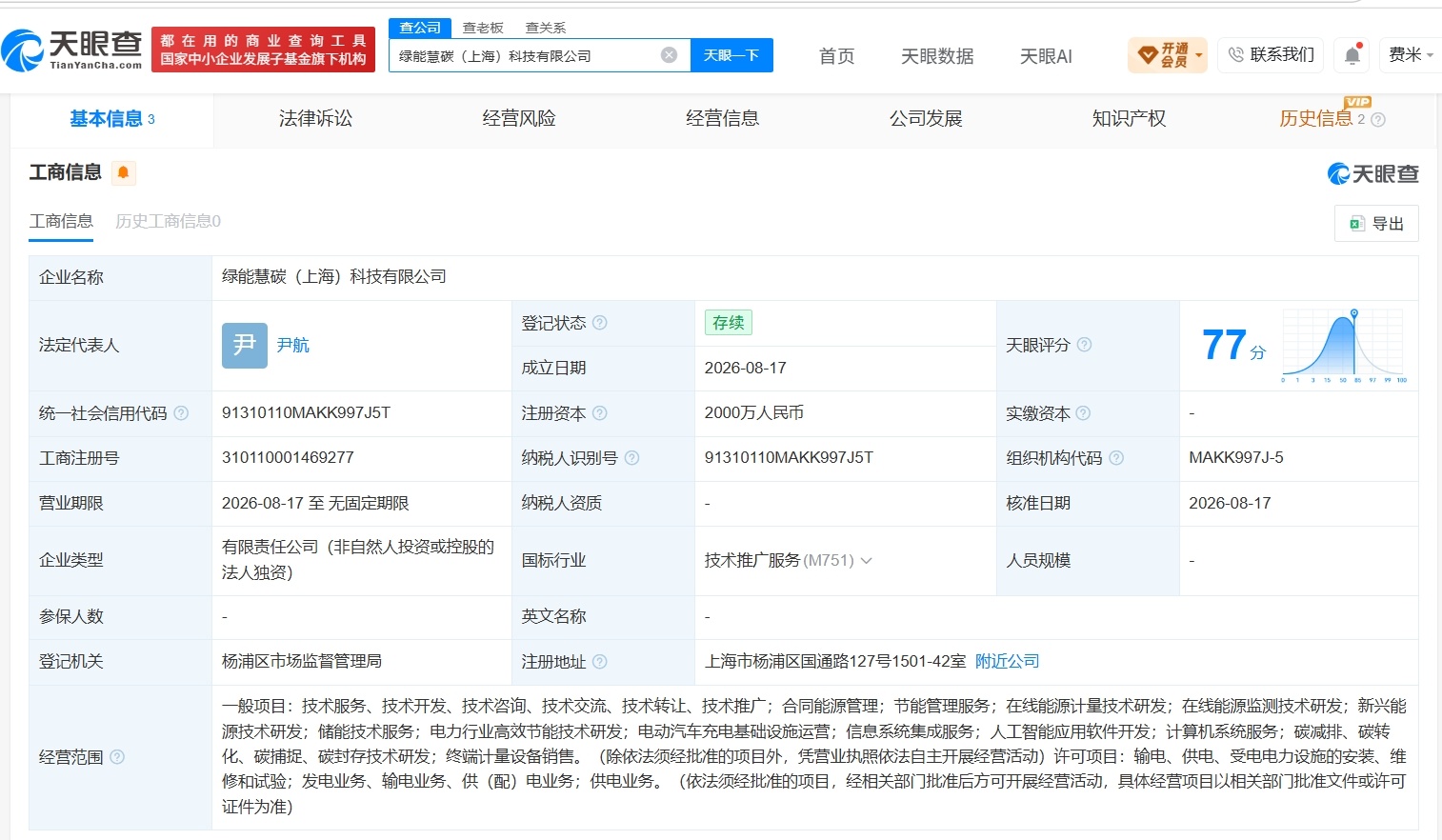
Task: Select the 工商信息 sub-tab
Action: click(x=61, y=221)
